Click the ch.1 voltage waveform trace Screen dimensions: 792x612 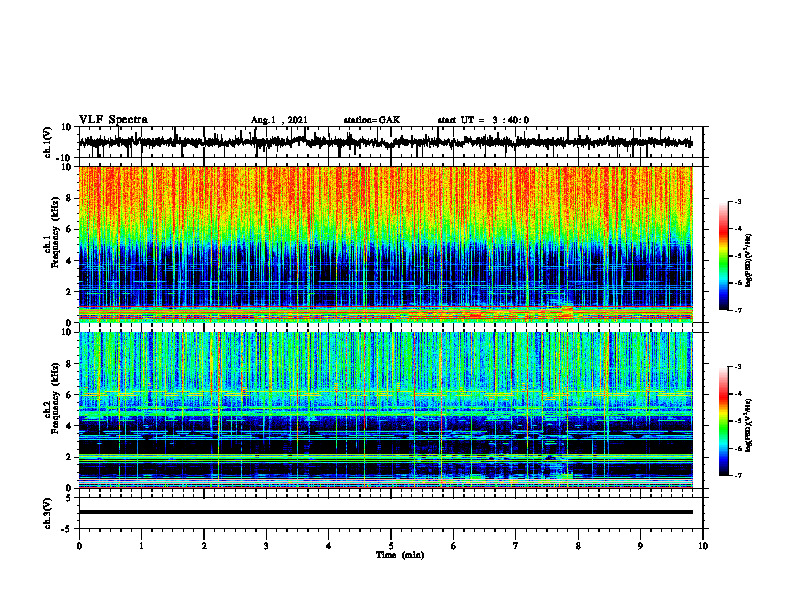pyautogui.click(x=386, y=142)
